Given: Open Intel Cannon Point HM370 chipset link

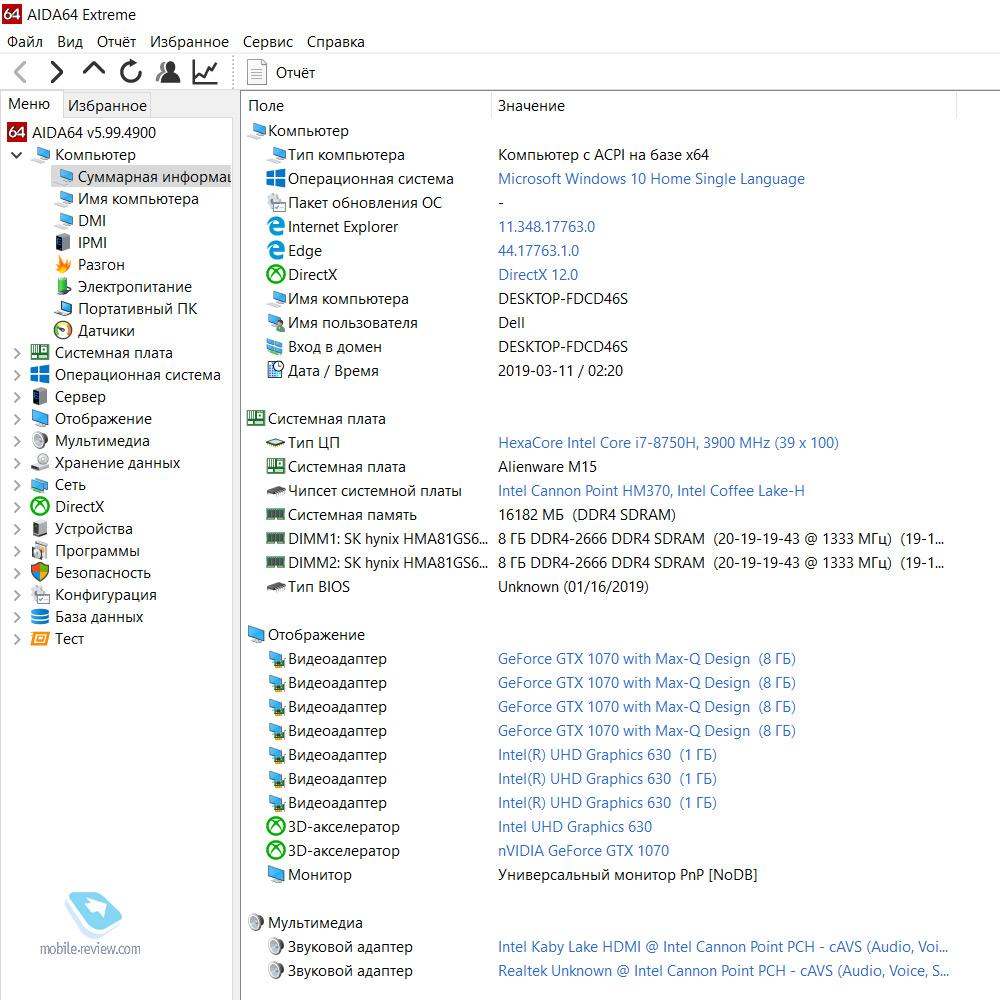Looking at the screenshot, I should pyautogui.click(x=651, y=490).
